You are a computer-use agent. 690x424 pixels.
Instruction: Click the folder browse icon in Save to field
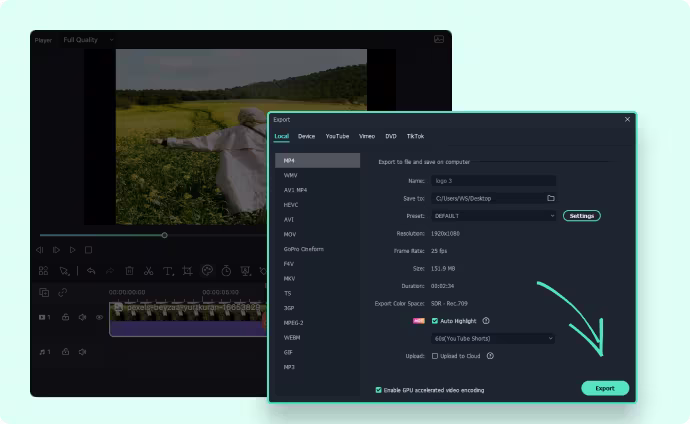pyautogui.click(x=551, y=198)
